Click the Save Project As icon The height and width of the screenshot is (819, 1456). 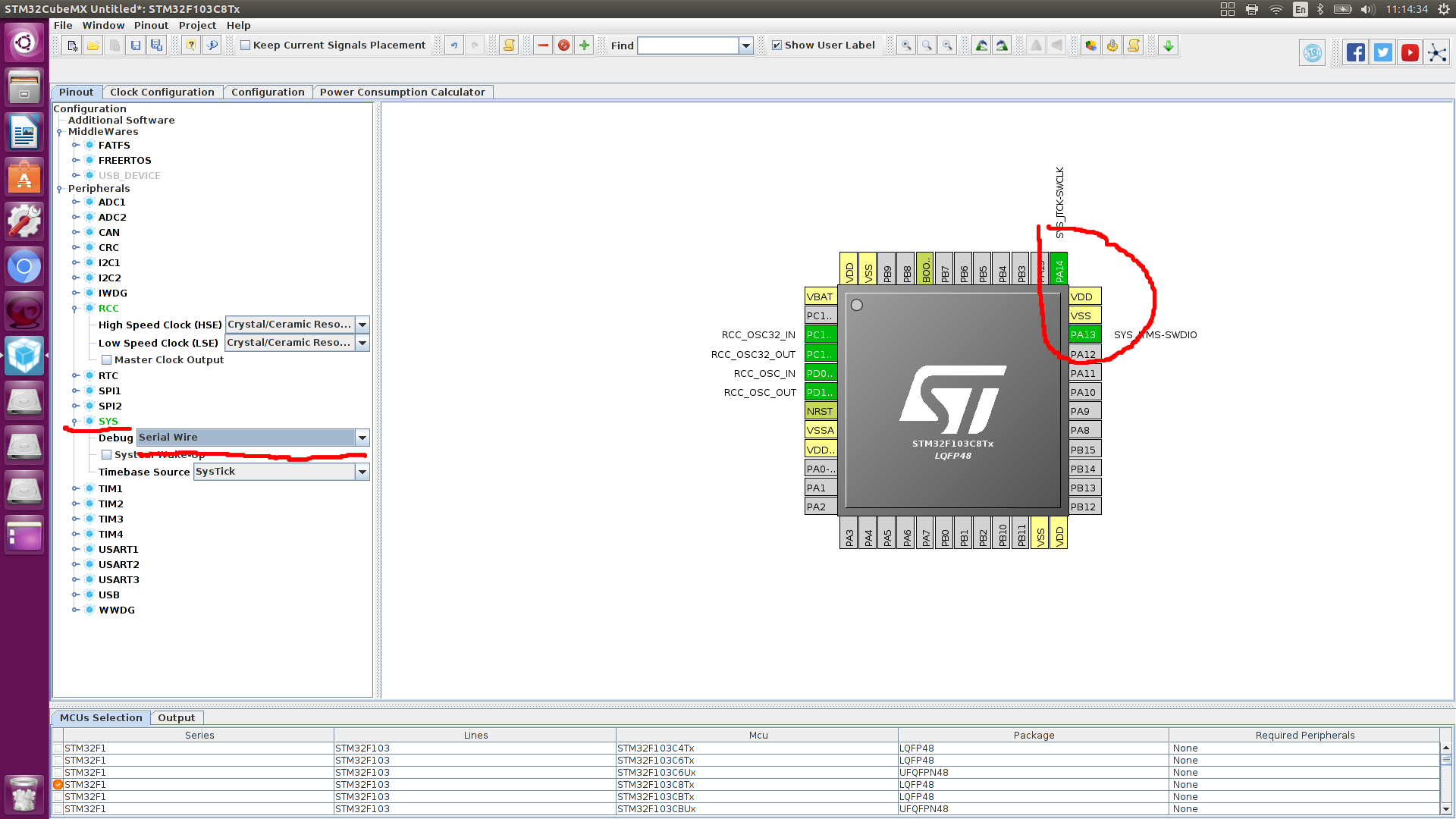coord(156,45)
